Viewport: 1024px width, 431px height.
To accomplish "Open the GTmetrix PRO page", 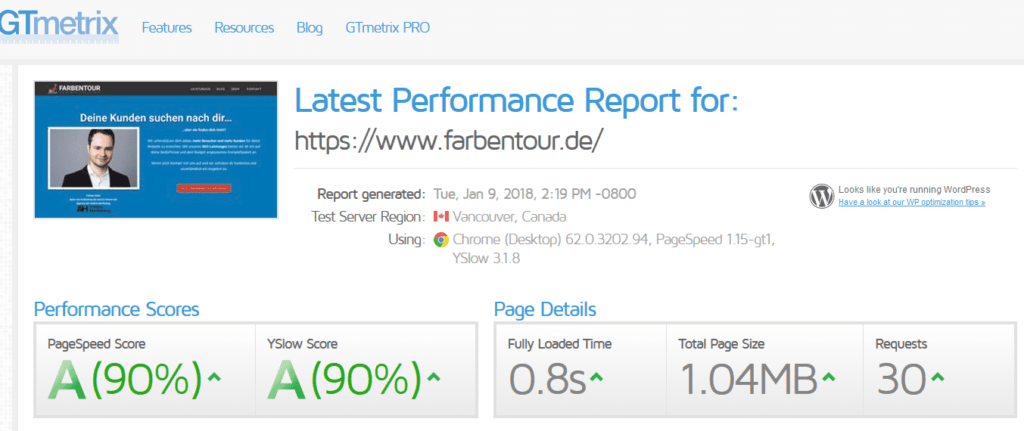I will [387, 28].
